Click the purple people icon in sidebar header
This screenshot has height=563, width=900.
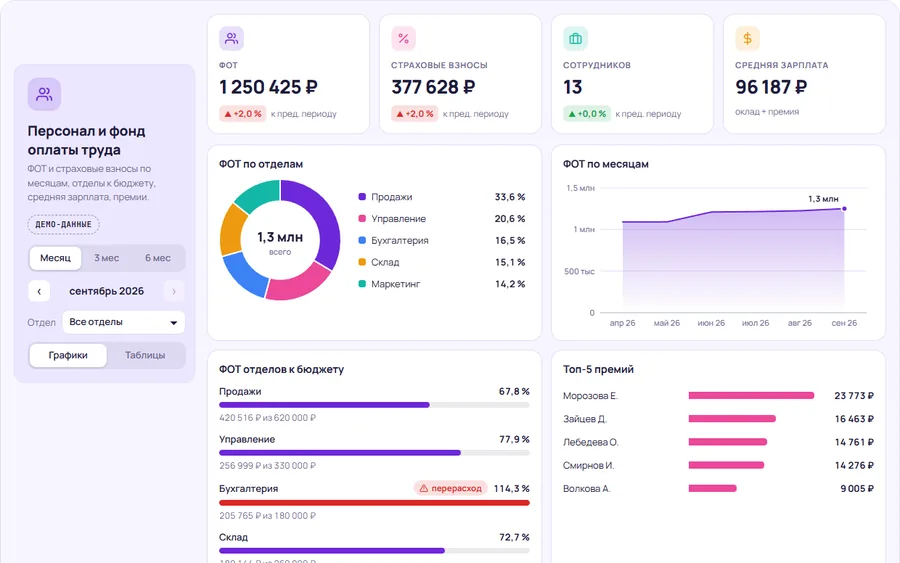coord(44,94)
